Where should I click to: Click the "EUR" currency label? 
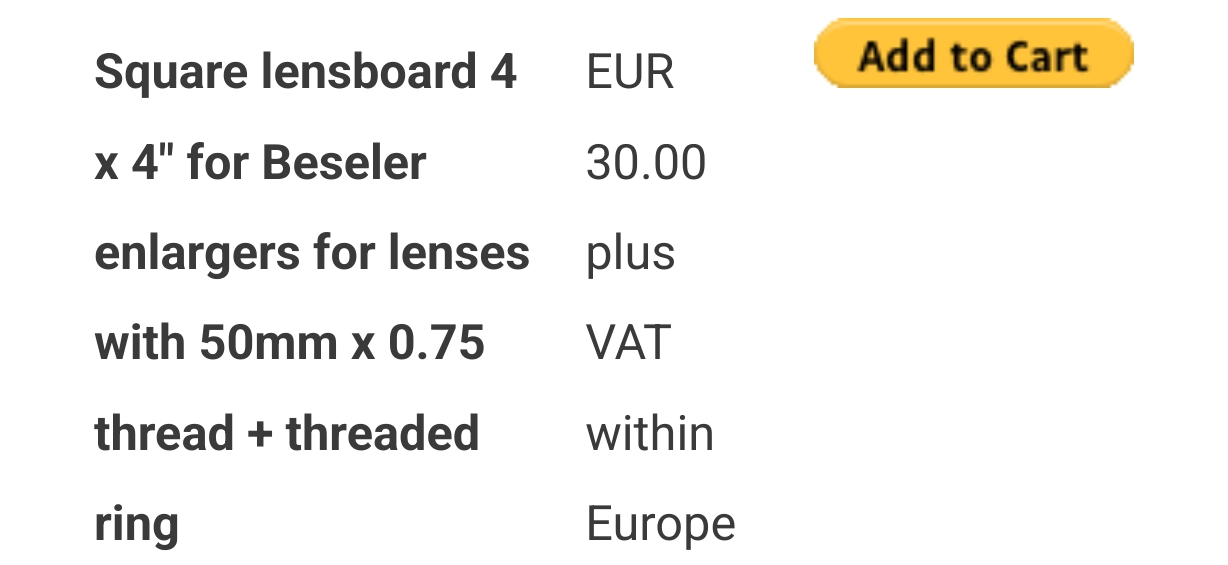click(630, 73)
